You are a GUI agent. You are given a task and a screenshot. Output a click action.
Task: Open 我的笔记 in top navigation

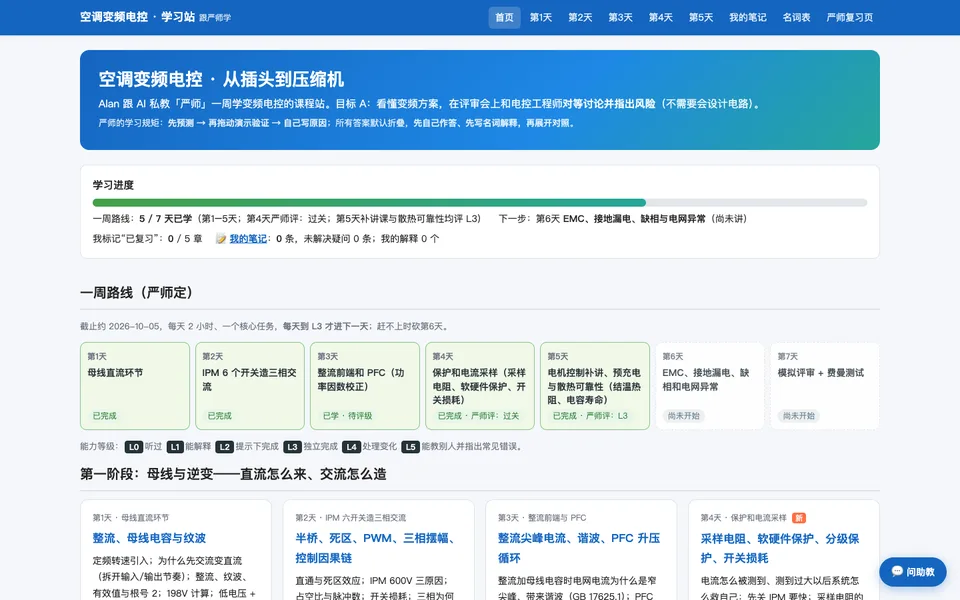(748, 17)
